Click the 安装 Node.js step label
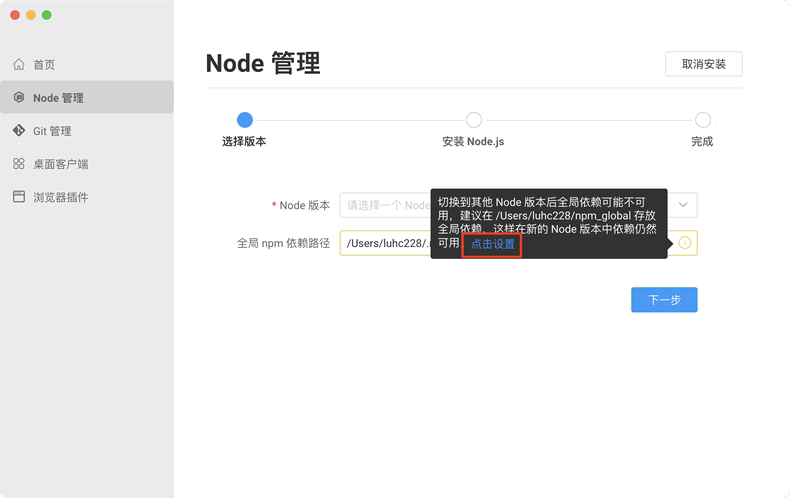Screen dimensions: 790x498 (473, 142)
